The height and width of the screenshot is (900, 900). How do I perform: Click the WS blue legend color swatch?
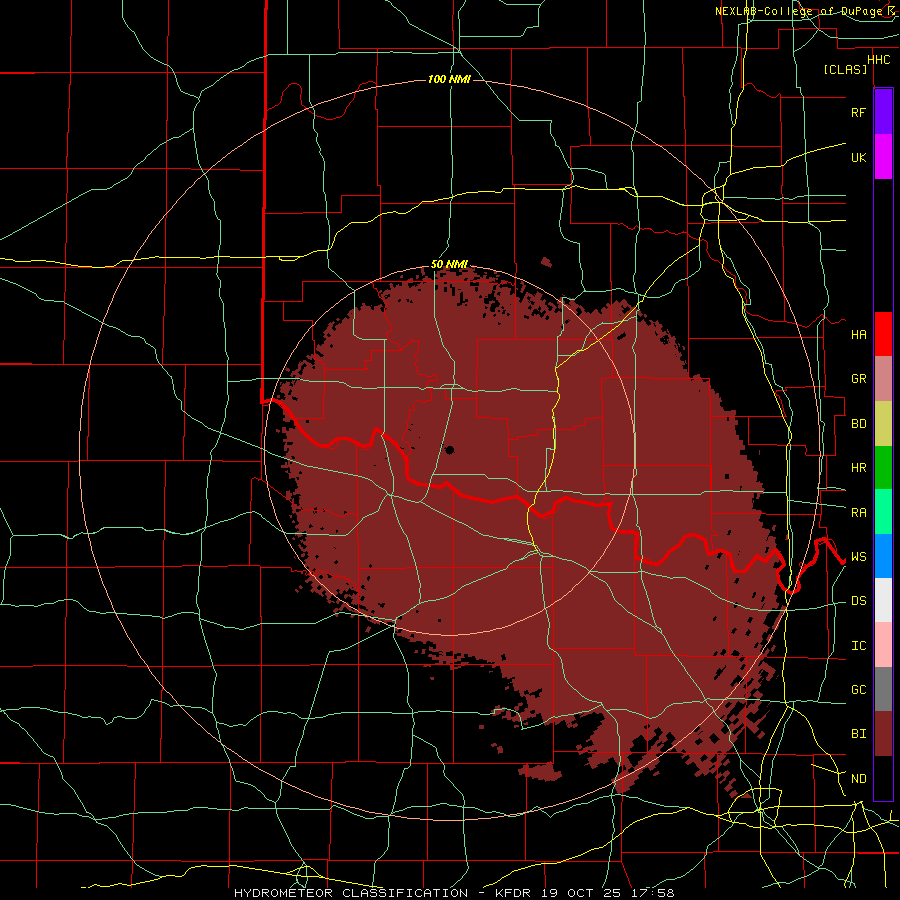(x=883, y=556)
